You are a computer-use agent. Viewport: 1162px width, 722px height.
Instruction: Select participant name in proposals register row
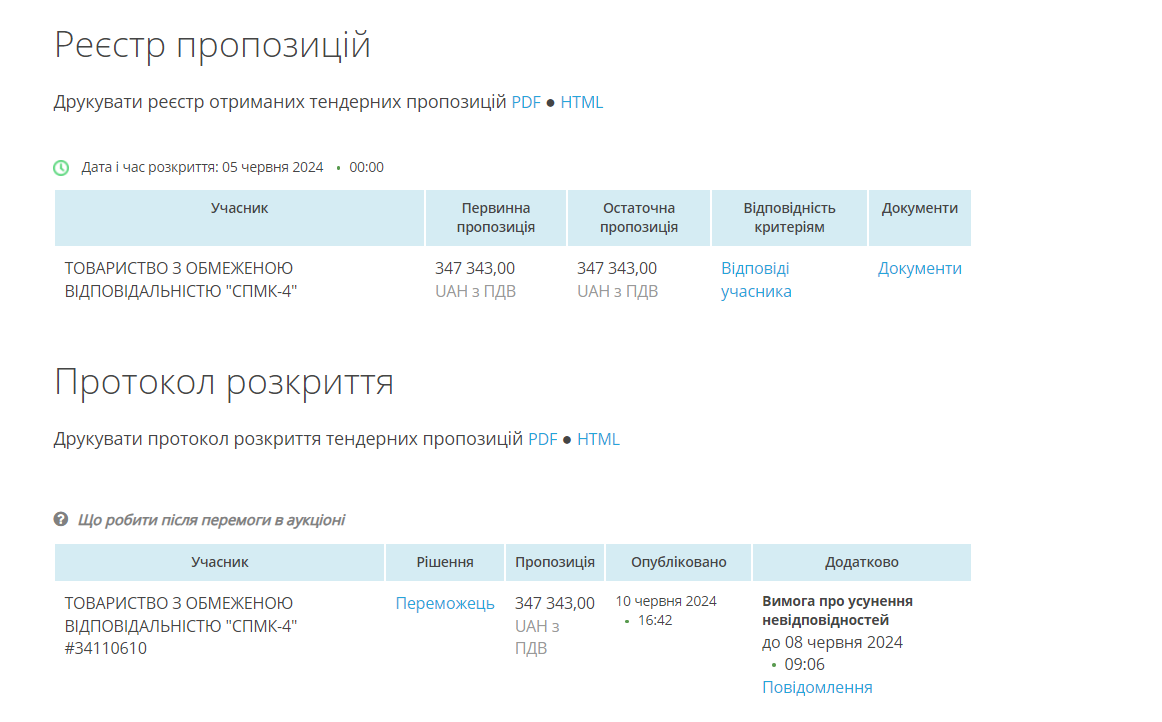[x=181, y=279]
